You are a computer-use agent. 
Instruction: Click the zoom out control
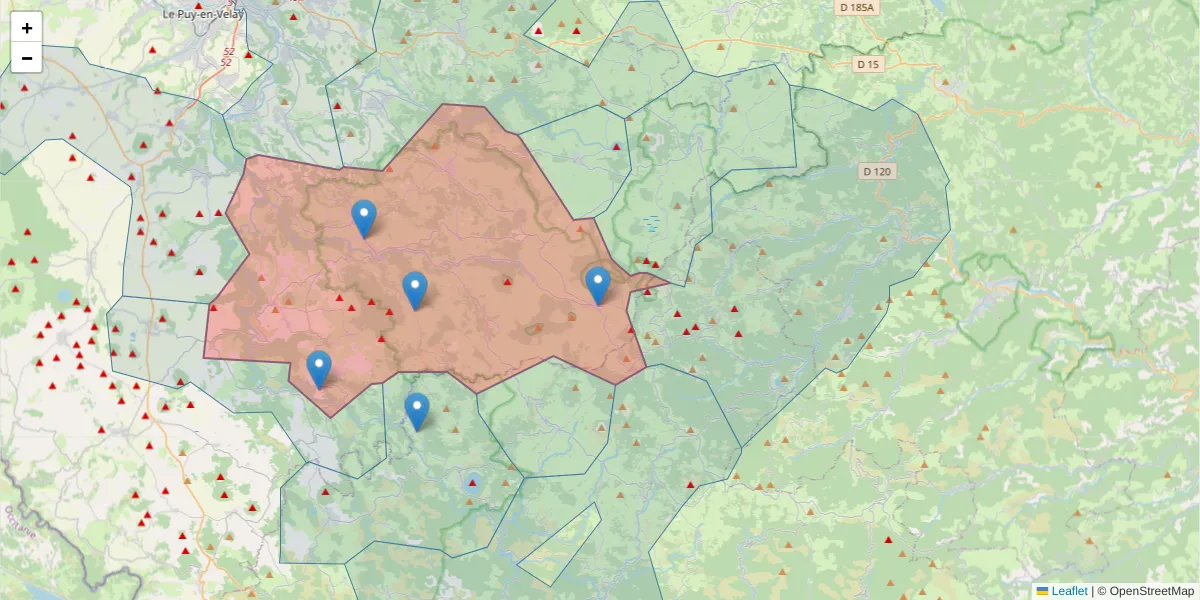click(26, 57)
